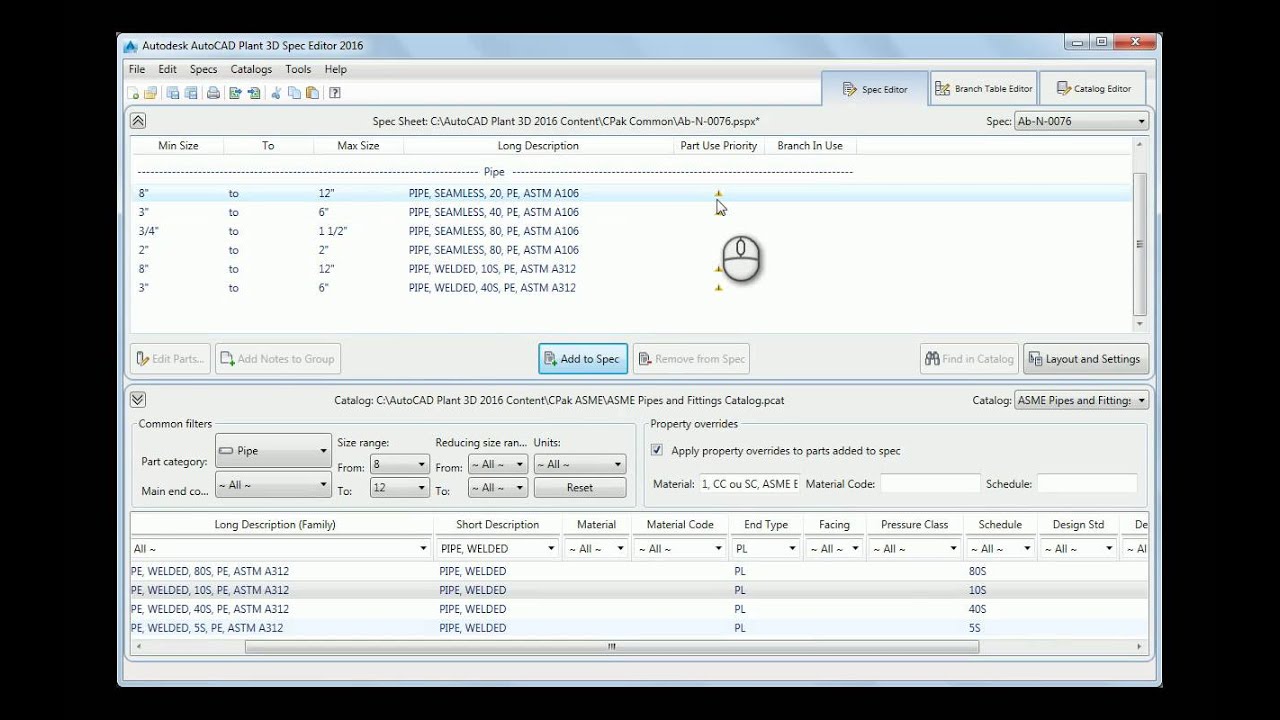Click the Reset filters button
Screen dimensions: 1280x720
coord(580,488)
